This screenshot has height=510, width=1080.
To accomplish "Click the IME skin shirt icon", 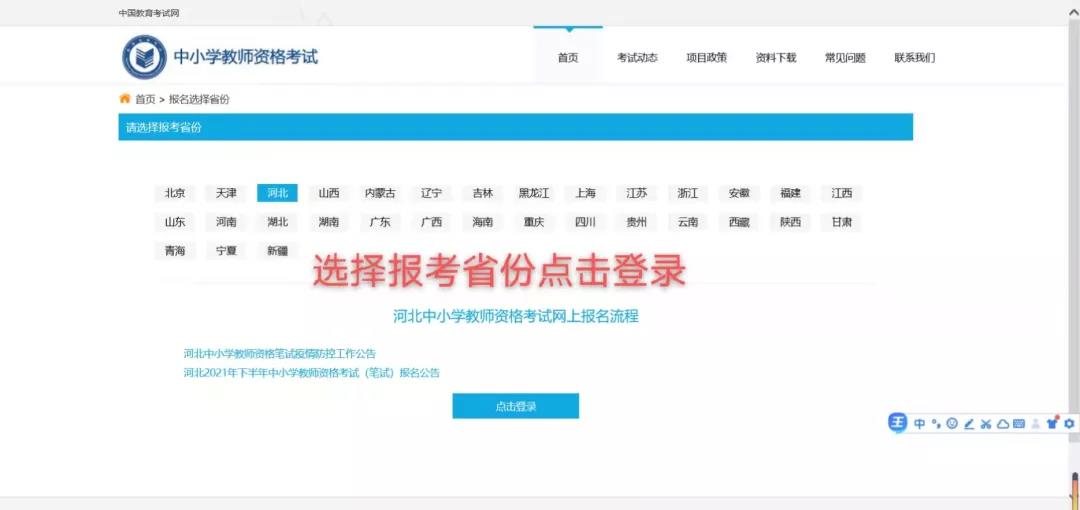I will (1051, 424).
